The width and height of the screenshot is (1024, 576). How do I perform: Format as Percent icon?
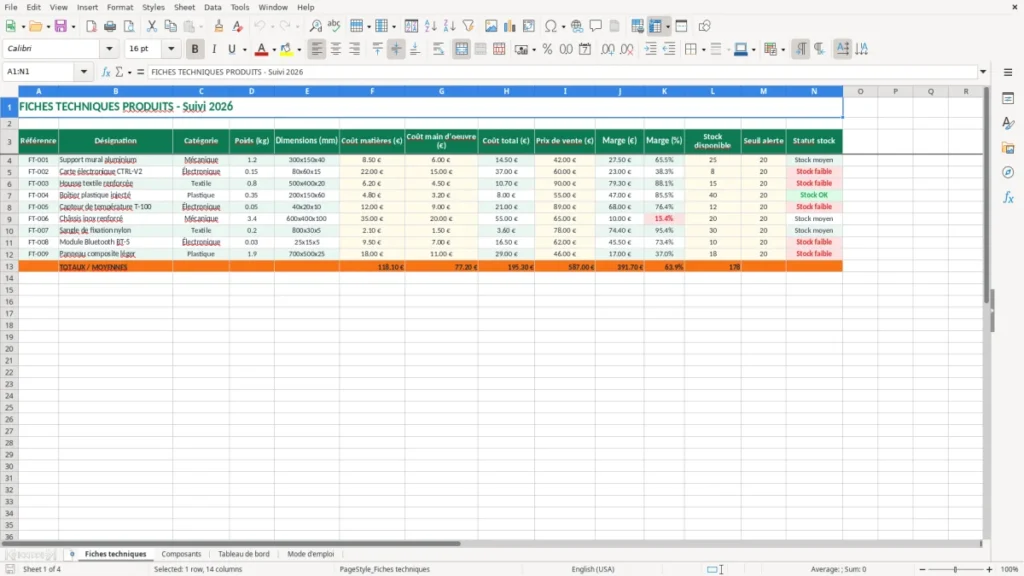pos(547,49)
